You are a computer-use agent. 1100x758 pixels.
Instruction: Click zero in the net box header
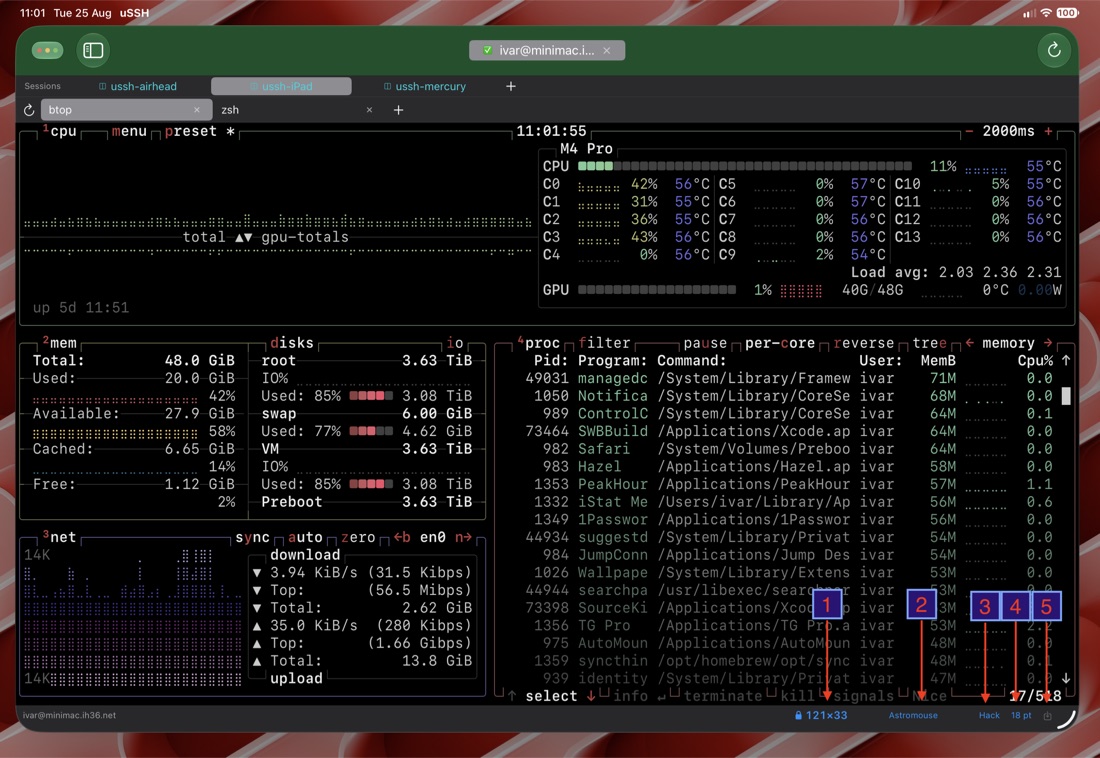pyautogui.click(x=358, y=538)
